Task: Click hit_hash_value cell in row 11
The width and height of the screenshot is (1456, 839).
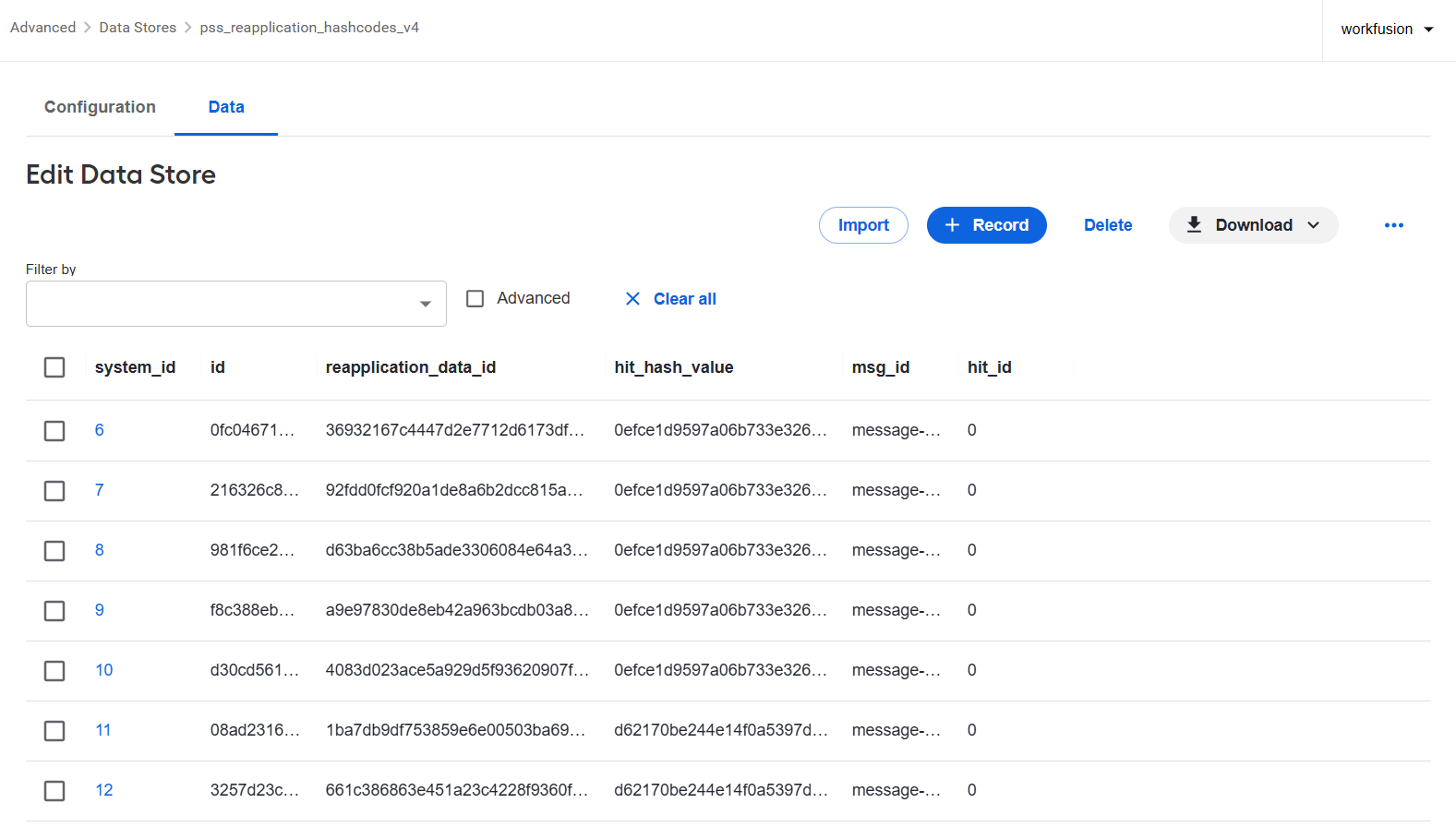Action: click(x=721, y=730)
